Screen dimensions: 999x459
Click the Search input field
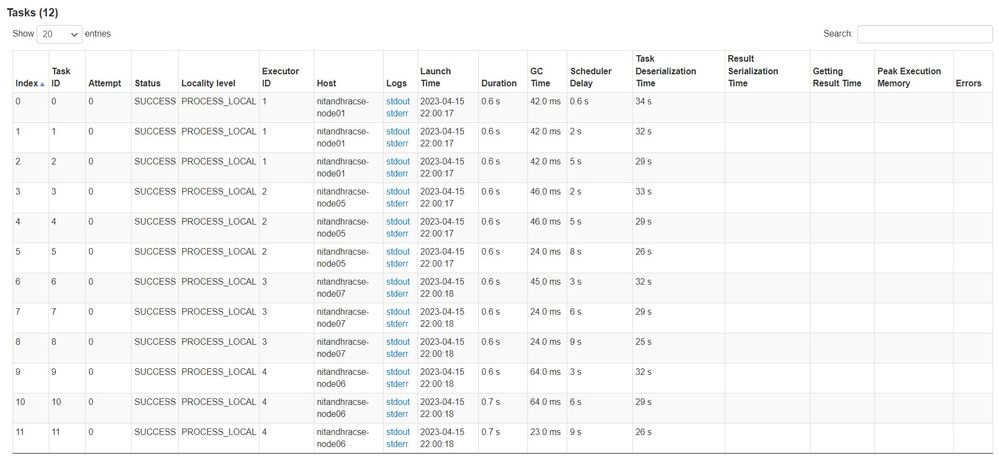coord(924,34)
